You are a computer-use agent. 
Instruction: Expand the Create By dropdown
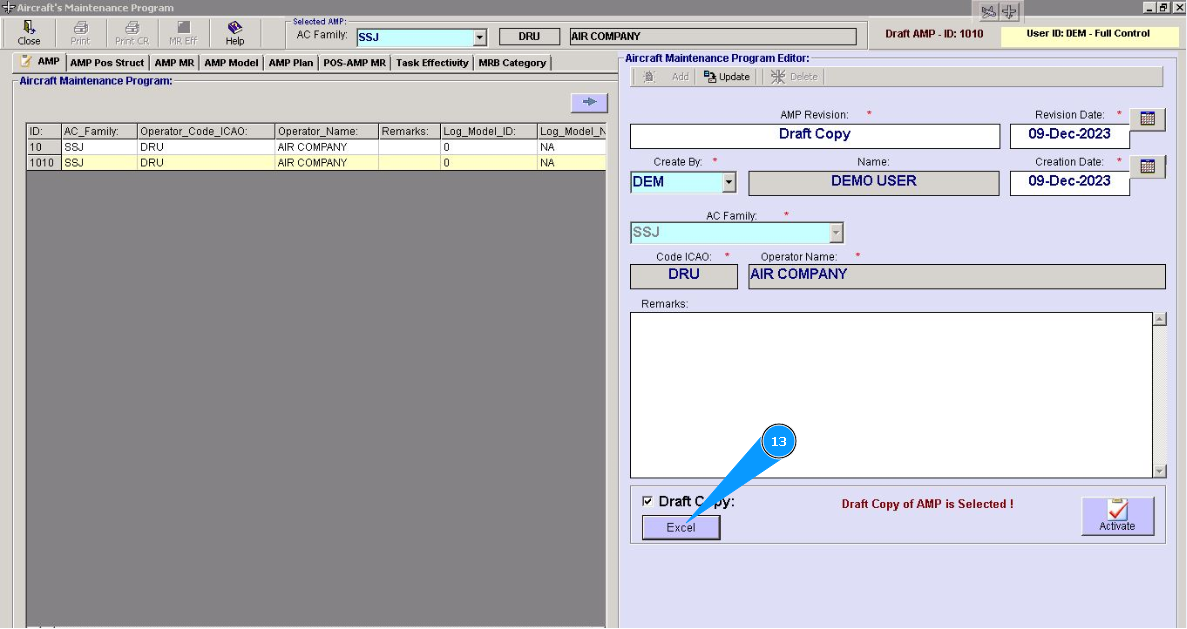click(x=728, y=182)
